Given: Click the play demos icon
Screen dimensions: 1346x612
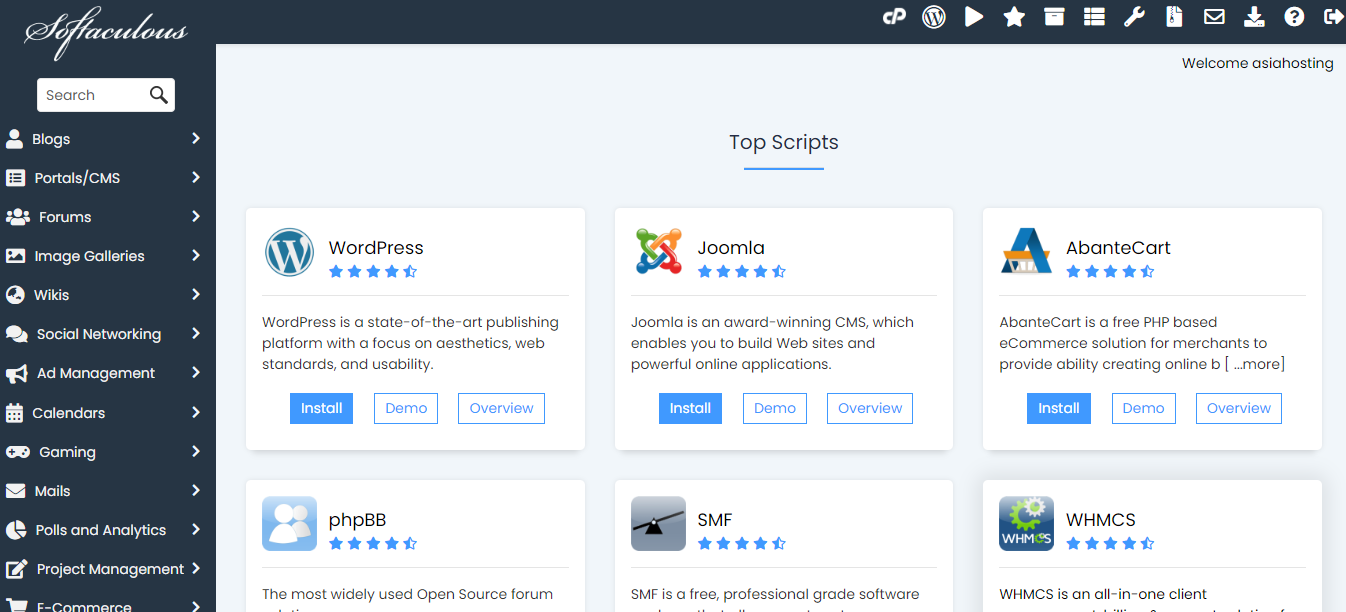Looking at the screenshot, I should coord(974,17).
